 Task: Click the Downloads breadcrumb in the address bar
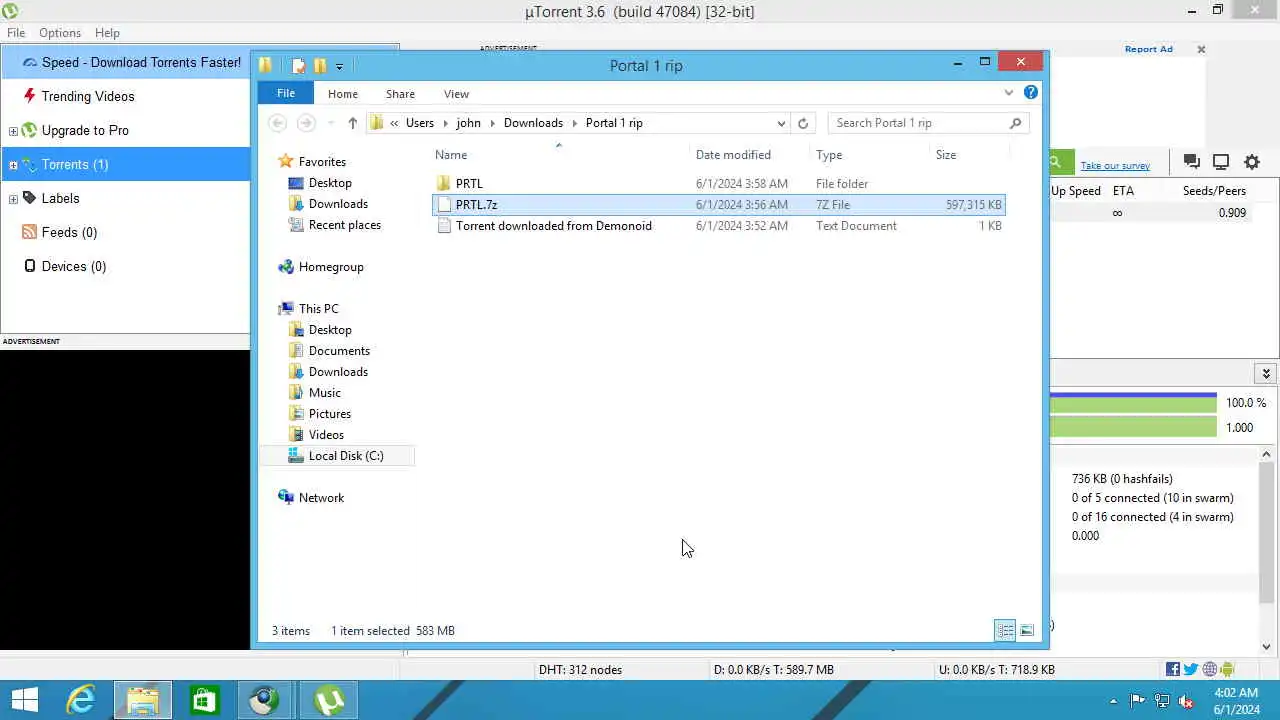pyautogui.click(x=533, y=123)
